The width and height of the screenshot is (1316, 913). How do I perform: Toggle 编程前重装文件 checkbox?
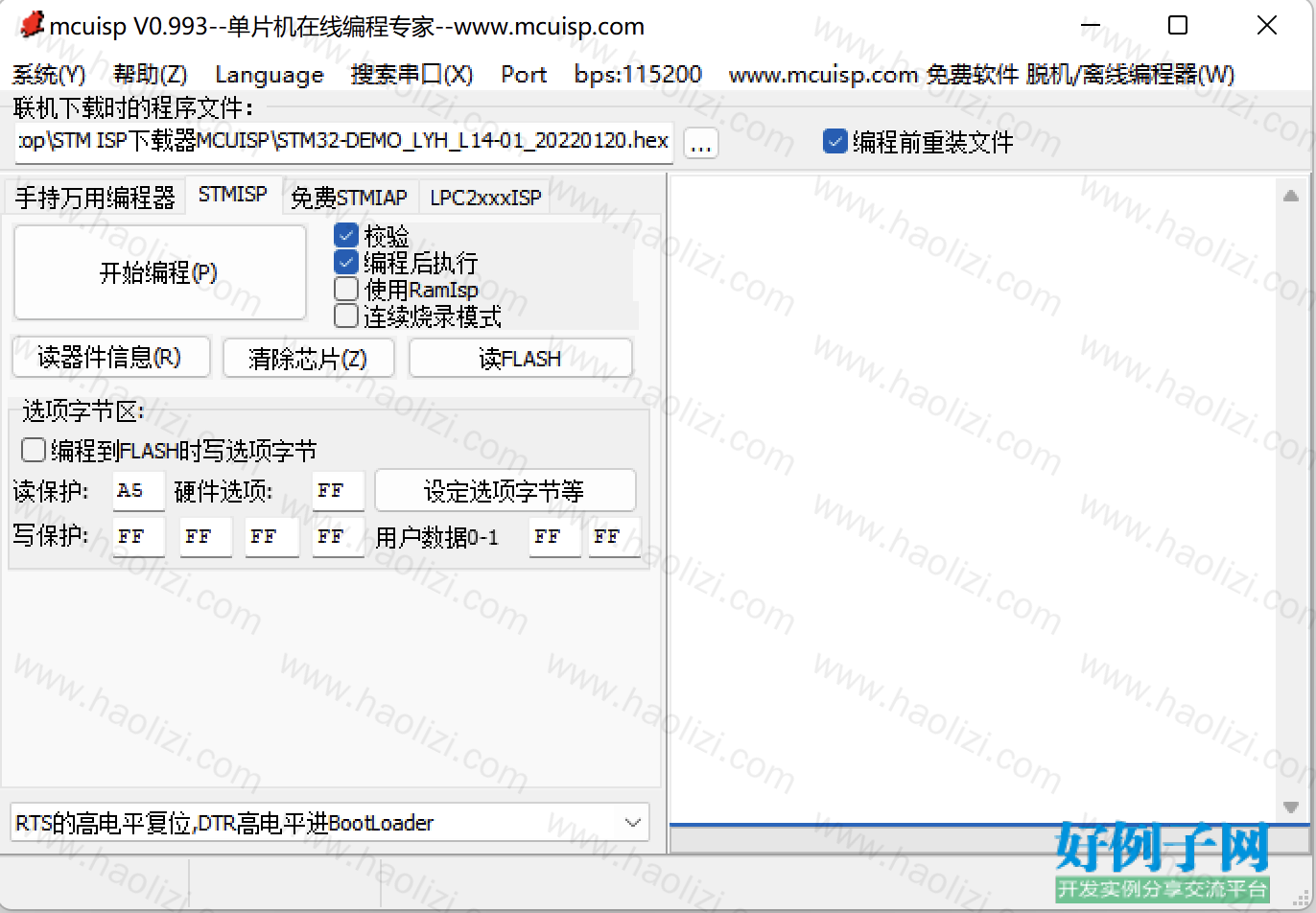(x=918, y=142)
